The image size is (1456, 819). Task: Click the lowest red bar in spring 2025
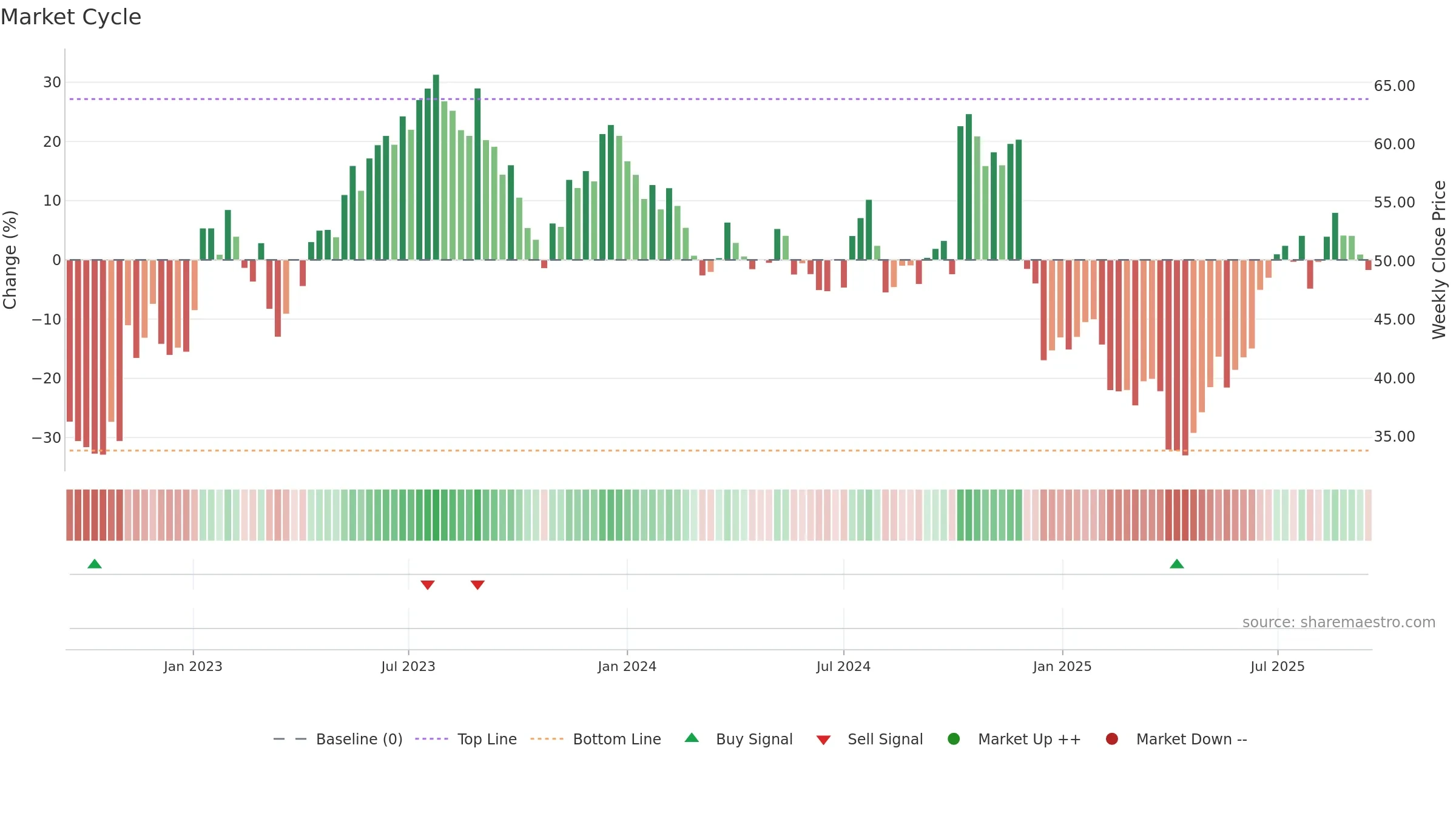tap(1185, 358)
